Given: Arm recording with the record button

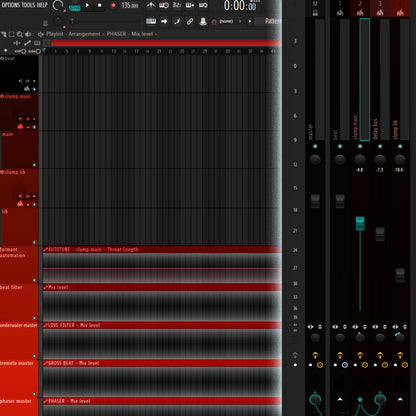Looking at the screenshot, I should tap(113, 5).
